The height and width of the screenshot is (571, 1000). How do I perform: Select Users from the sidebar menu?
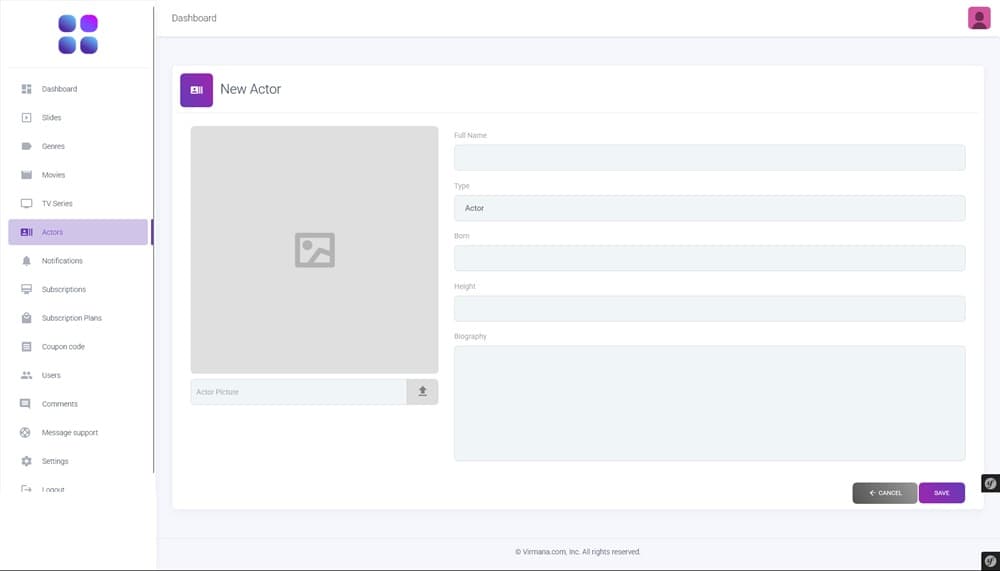click(51, 375)
